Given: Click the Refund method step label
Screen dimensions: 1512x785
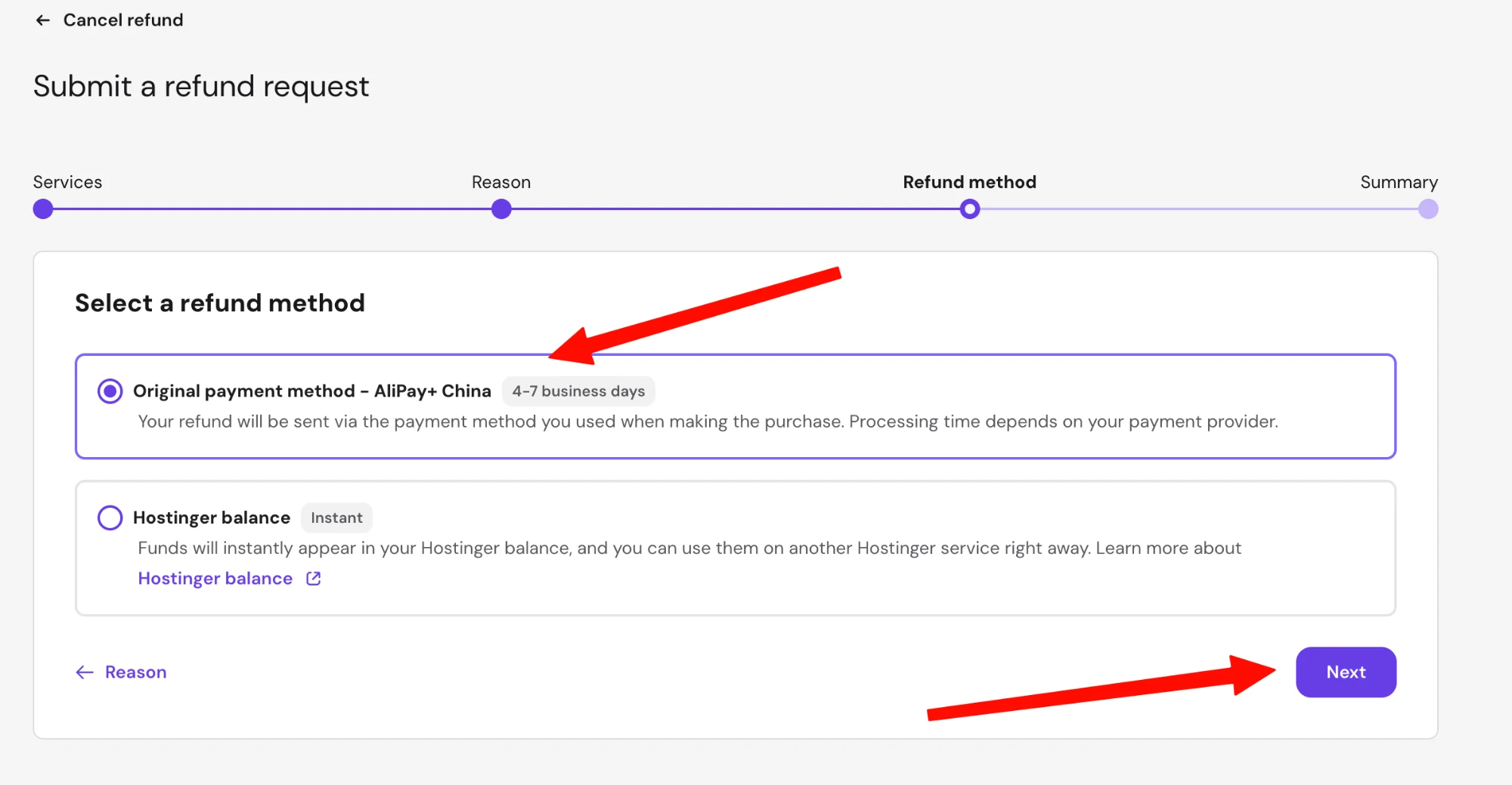Looking at the screenshot, I should tap(970, 182).
